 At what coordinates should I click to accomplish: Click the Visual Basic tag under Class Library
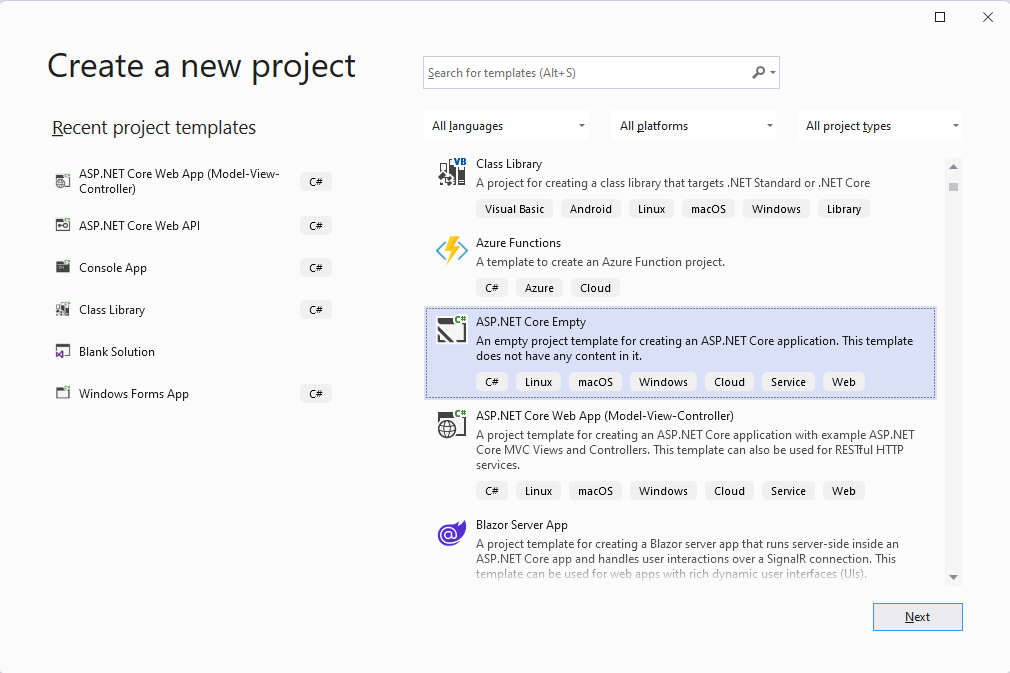514,209
